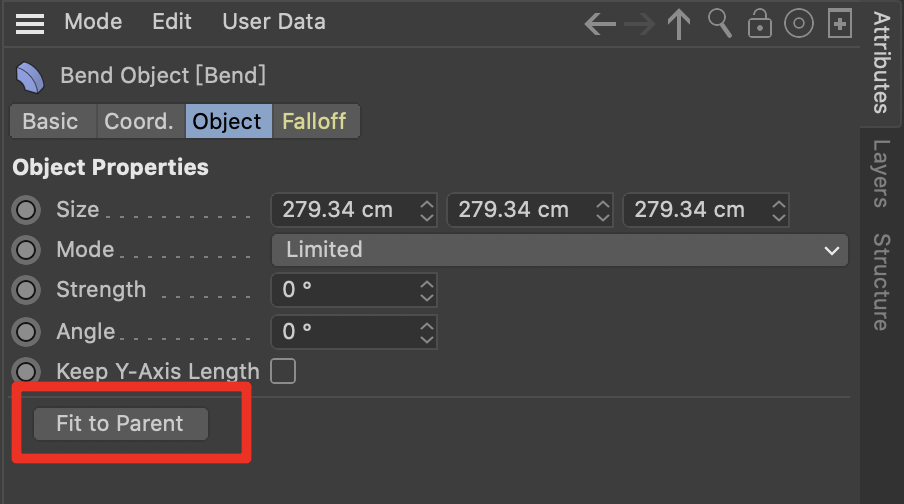Click the circular lock mode icon
The height and width of the screenshot is (504, 904).
click(x=799, y=24)
